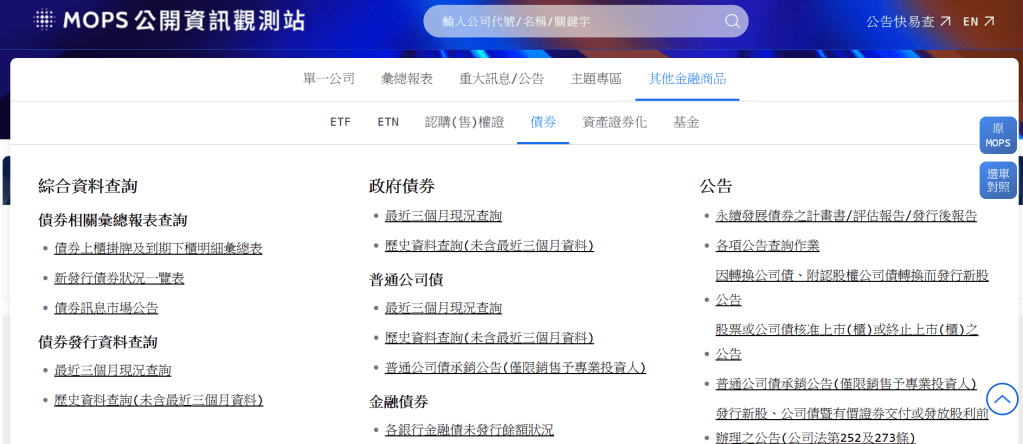Type in the company code search field
This screenshot has width=1023, height=444.
click(x=580, y=21)
